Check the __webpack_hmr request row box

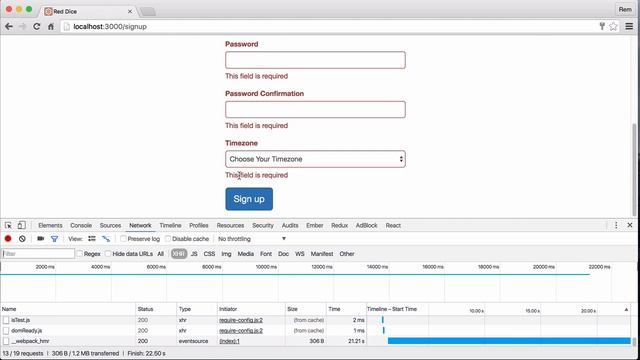[x=6, y=341]
